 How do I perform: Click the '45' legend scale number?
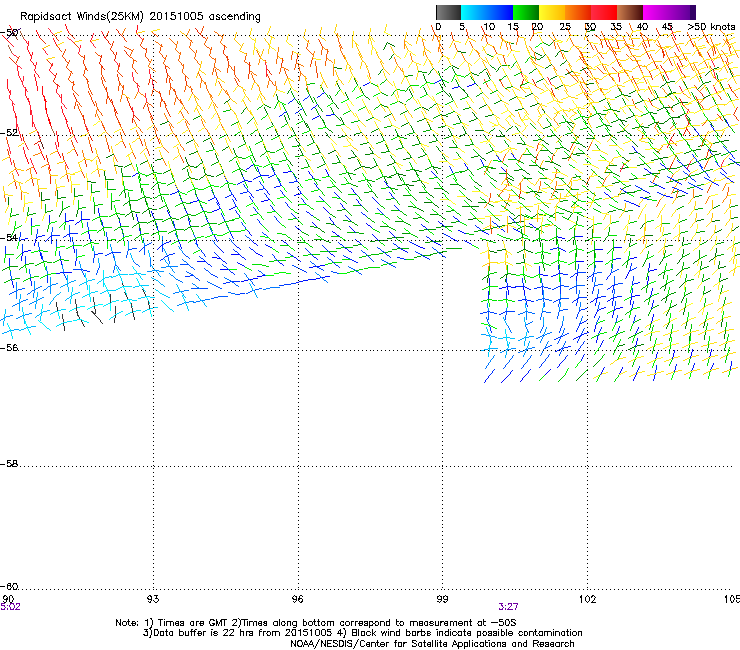click(667, 27)
